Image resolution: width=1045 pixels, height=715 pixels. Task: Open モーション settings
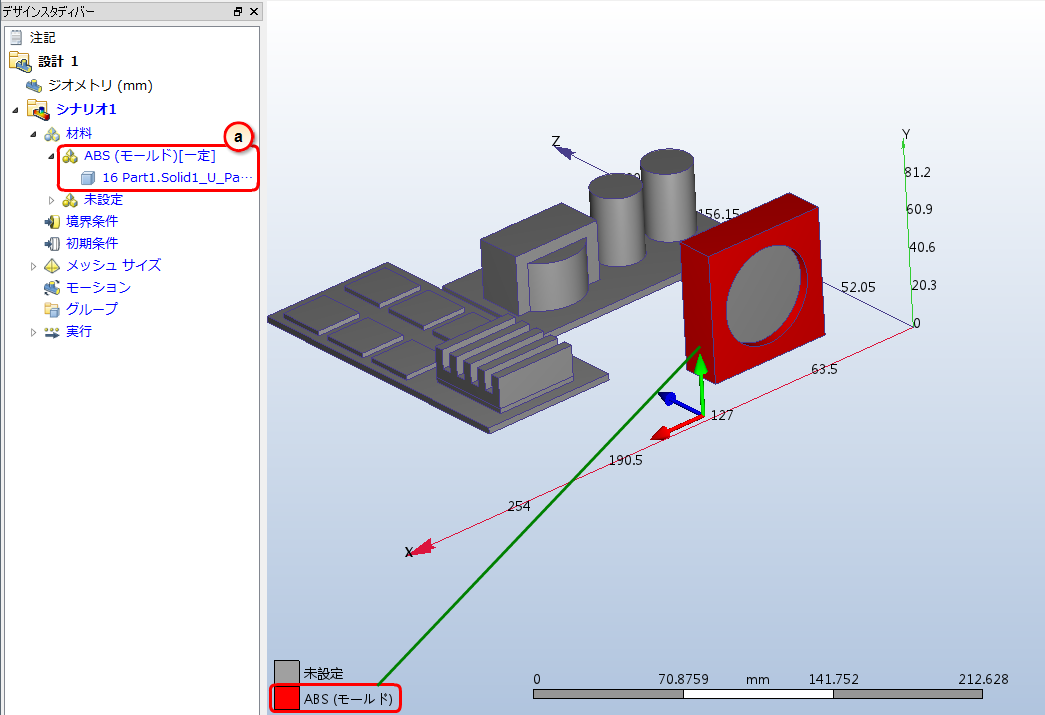pos(99,287)
